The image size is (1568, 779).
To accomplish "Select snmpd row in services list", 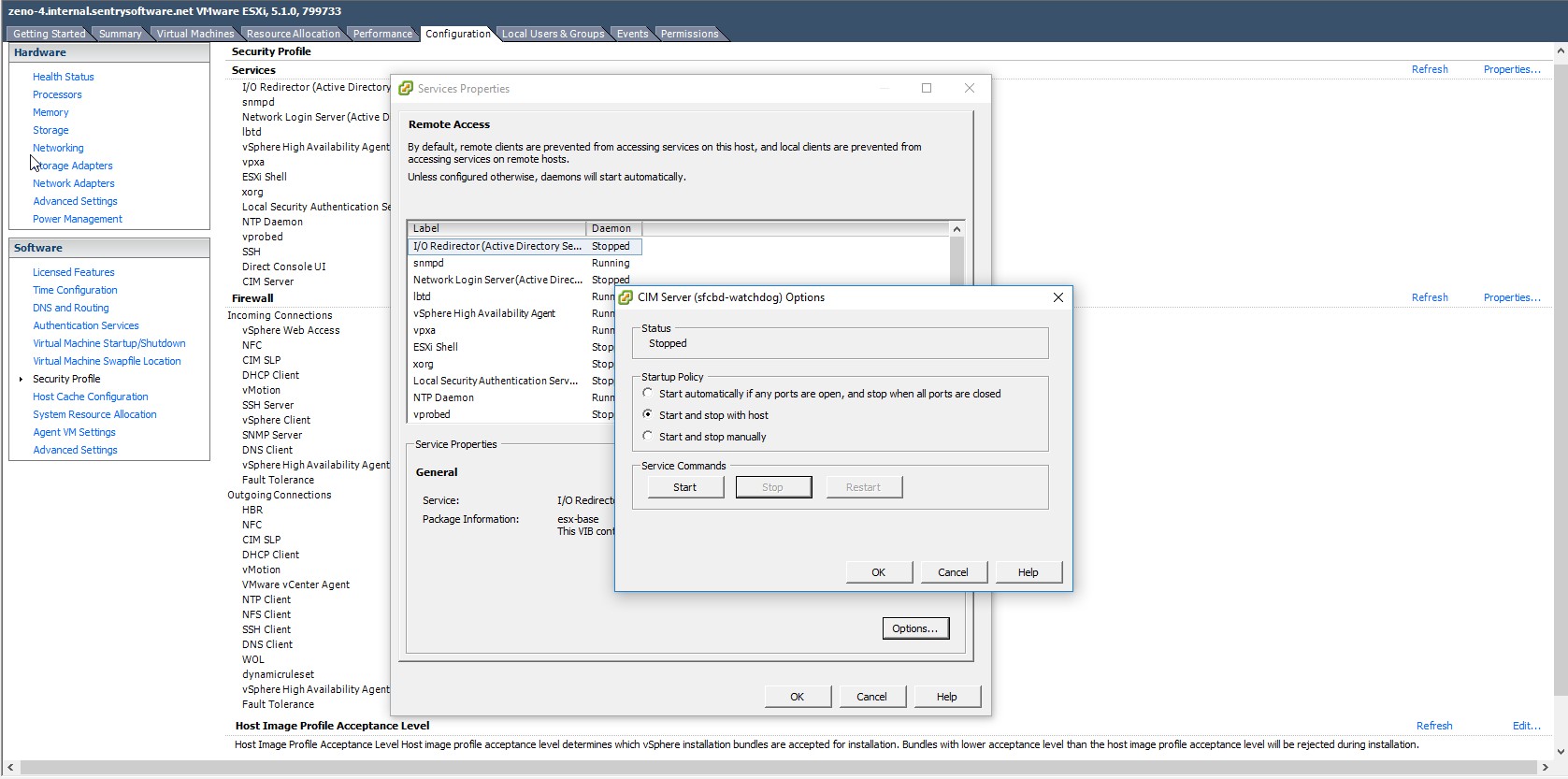I will coord(525,263).
